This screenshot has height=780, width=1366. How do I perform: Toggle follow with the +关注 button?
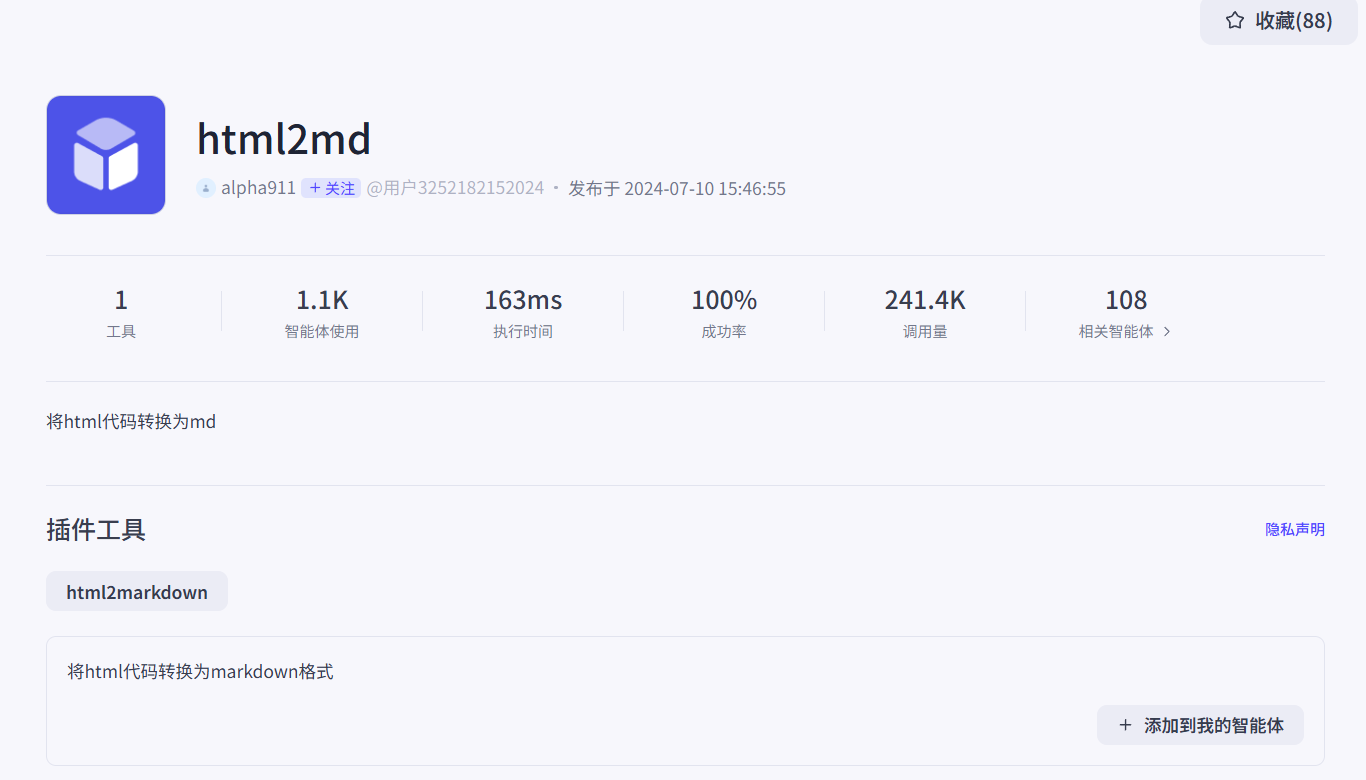click(331, 188)
